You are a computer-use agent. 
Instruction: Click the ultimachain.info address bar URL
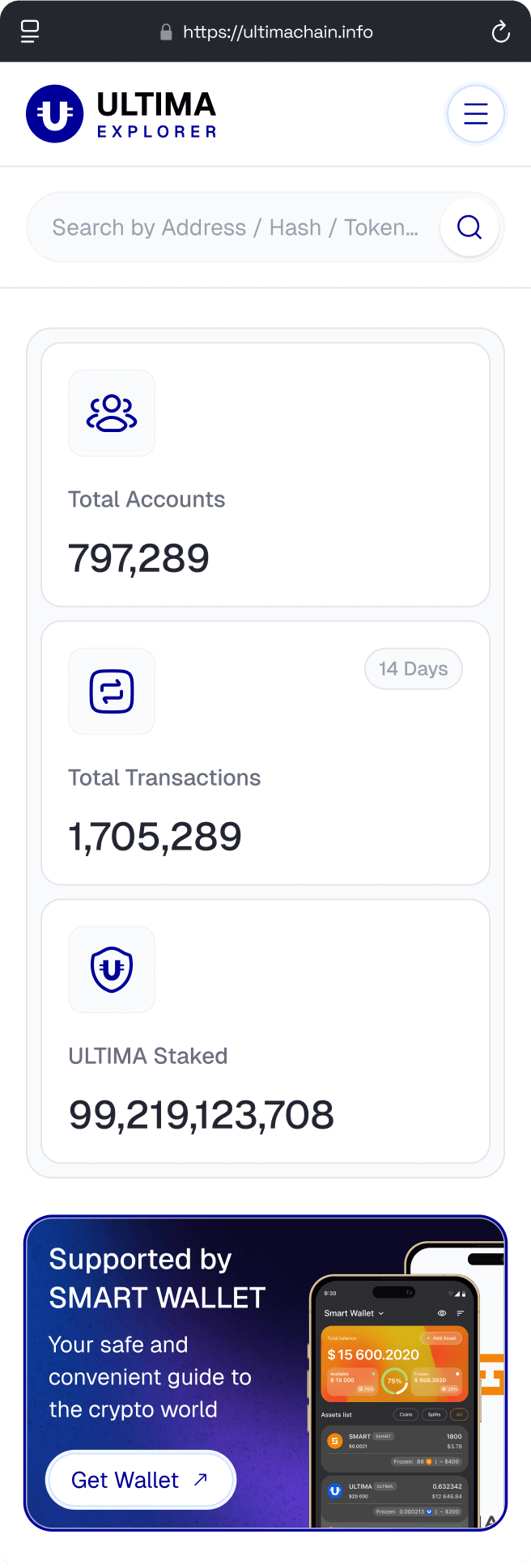pyautogui.click(x=278, y=32)
